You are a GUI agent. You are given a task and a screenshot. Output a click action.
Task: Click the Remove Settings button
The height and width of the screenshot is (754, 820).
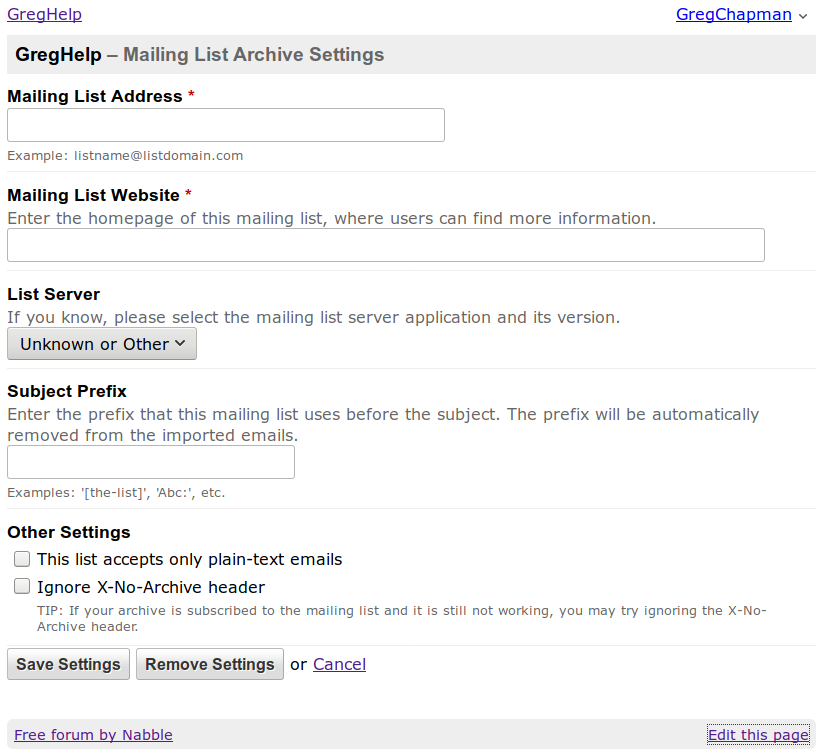pos(209,664)
